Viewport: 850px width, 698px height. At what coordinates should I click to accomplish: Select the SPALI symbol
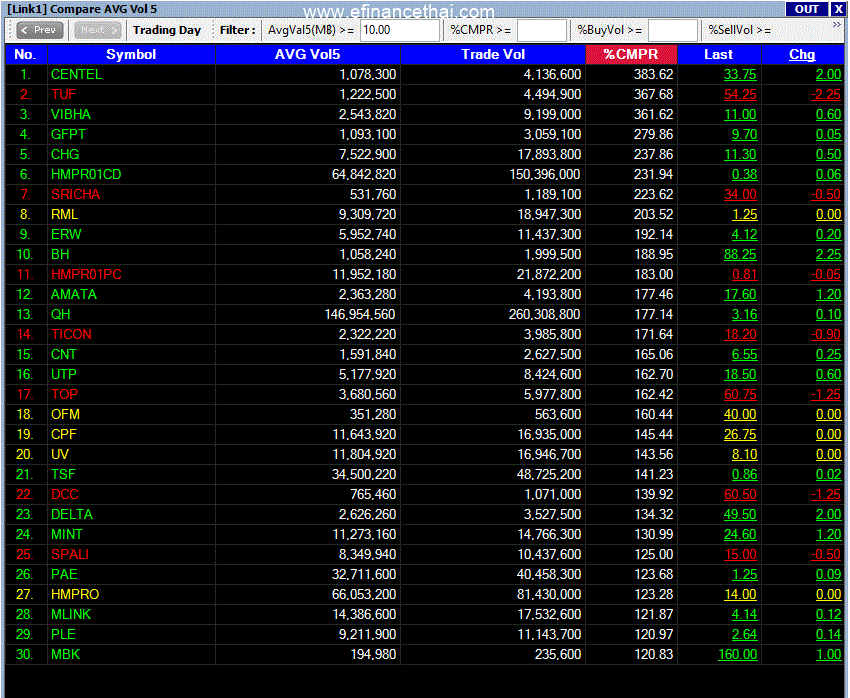click(70, 554)
